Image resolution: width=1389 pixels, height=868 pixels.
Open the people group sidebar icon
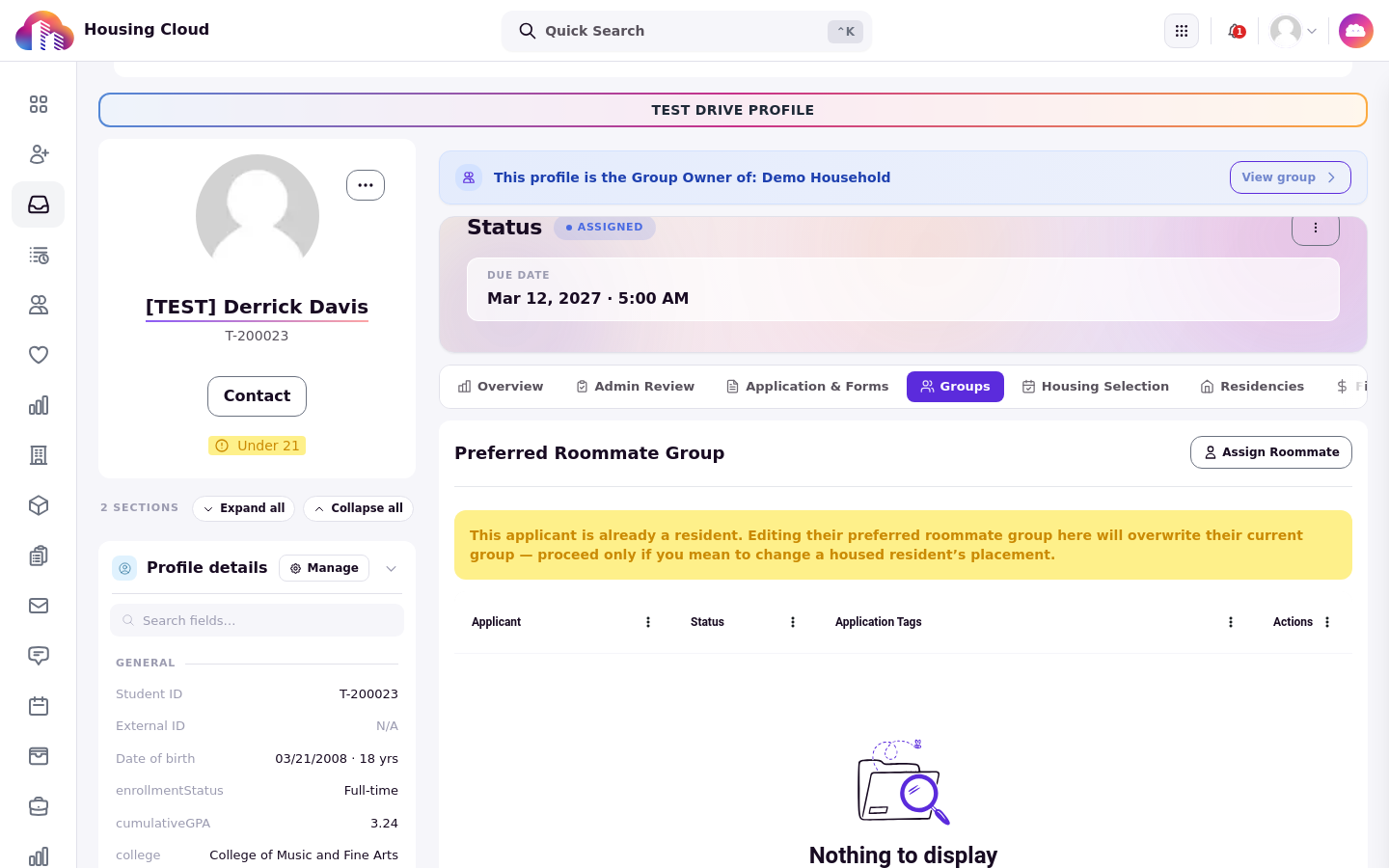[x=39, y=305]
